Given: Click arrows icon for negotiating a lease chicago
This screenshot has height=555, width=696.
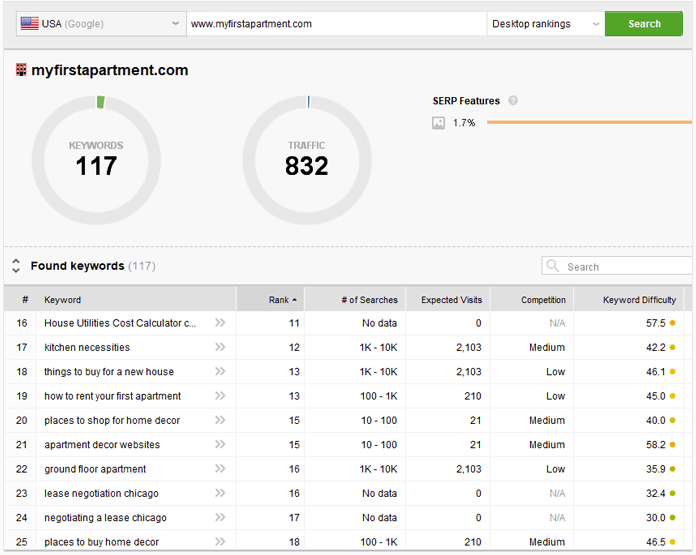Looking at the screenshot, I should coord(220,517).
